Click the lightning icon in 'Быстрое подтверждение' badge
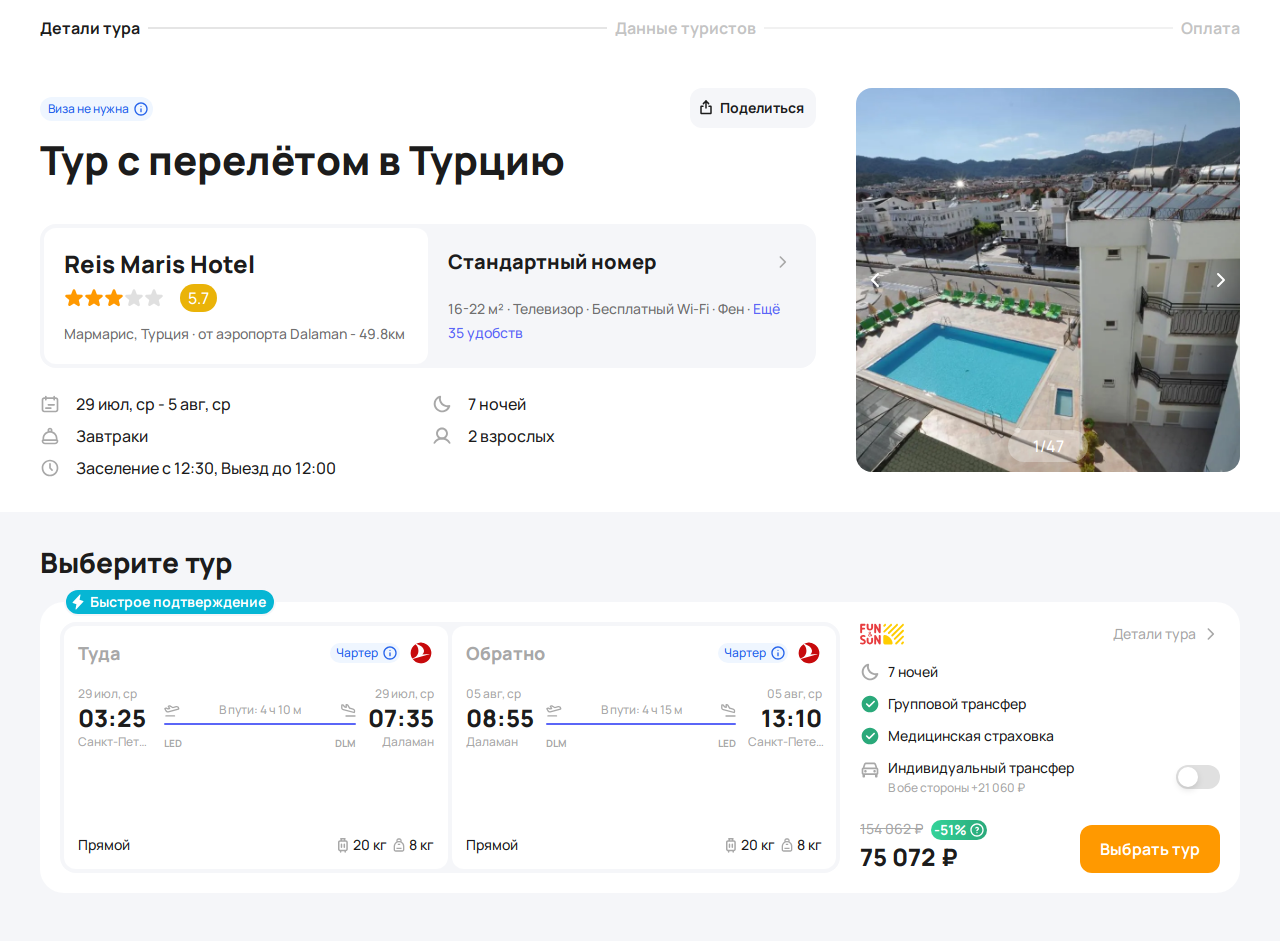The width and height of the screenshot is (1280, 941). coord(78,602)
